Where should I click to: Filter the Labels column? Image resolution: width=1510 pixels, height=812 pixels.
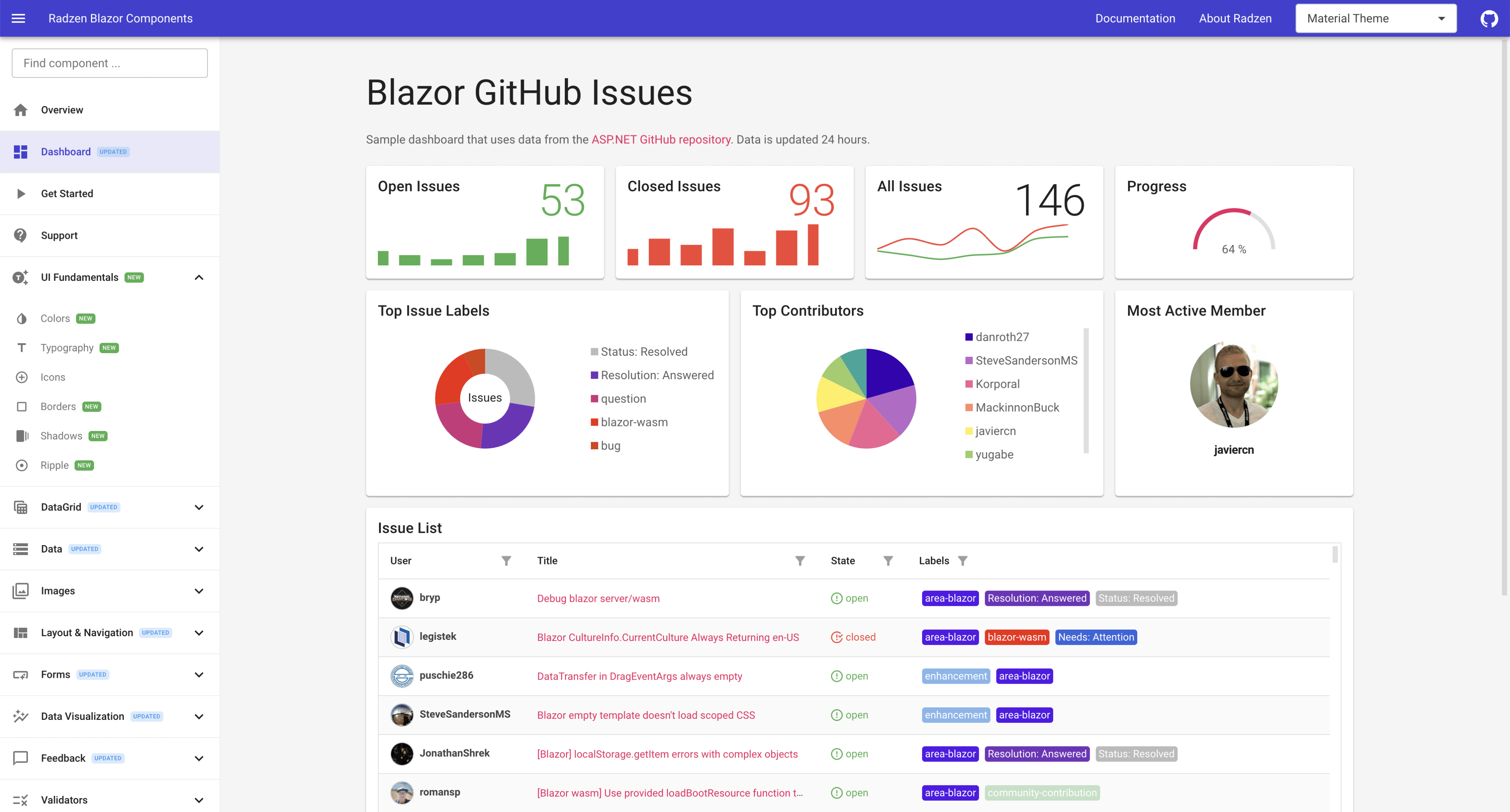[963, 561]
